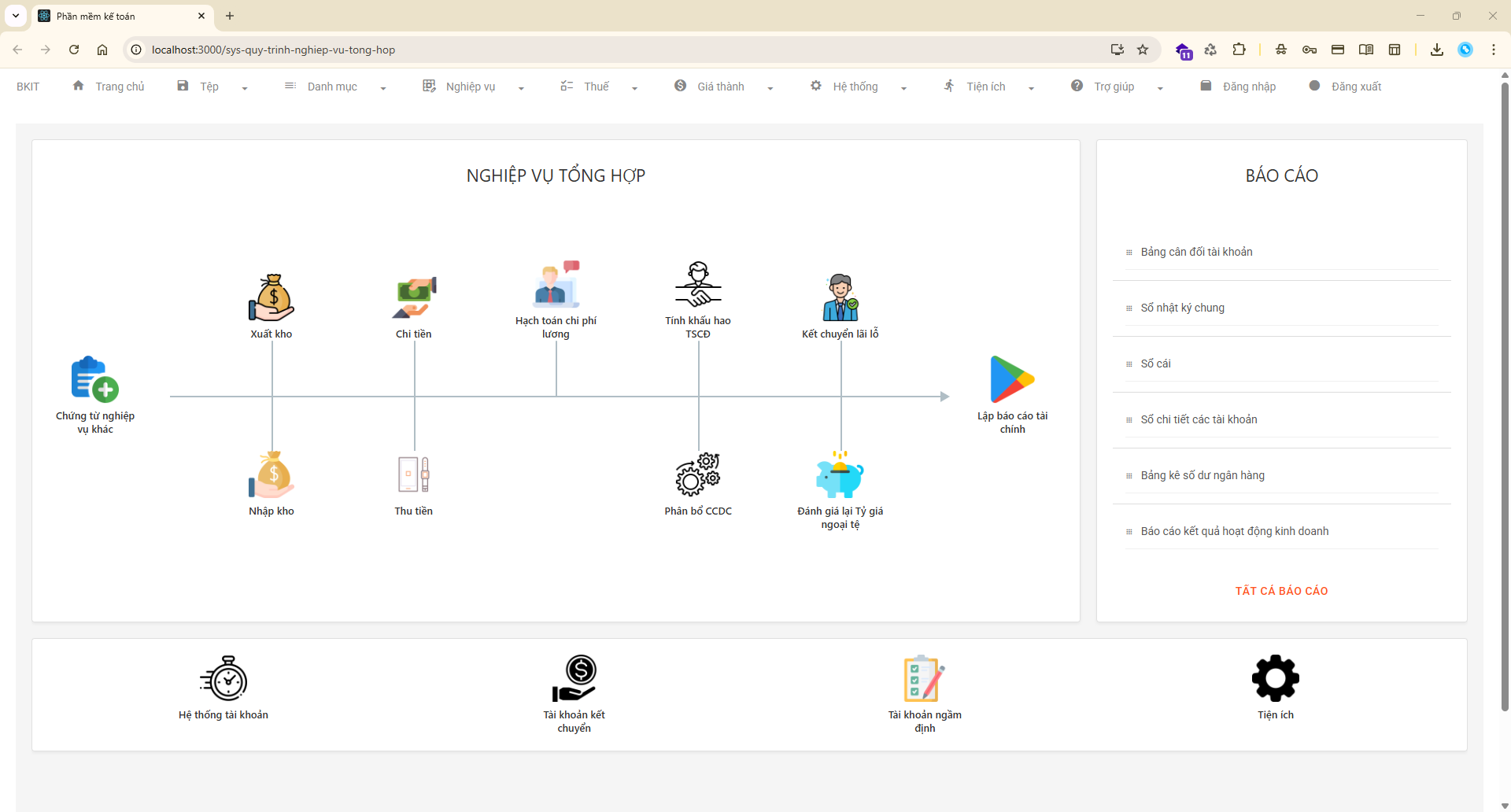
Task: Click the Đăng nhập menu item
Action: point(1238,87)
